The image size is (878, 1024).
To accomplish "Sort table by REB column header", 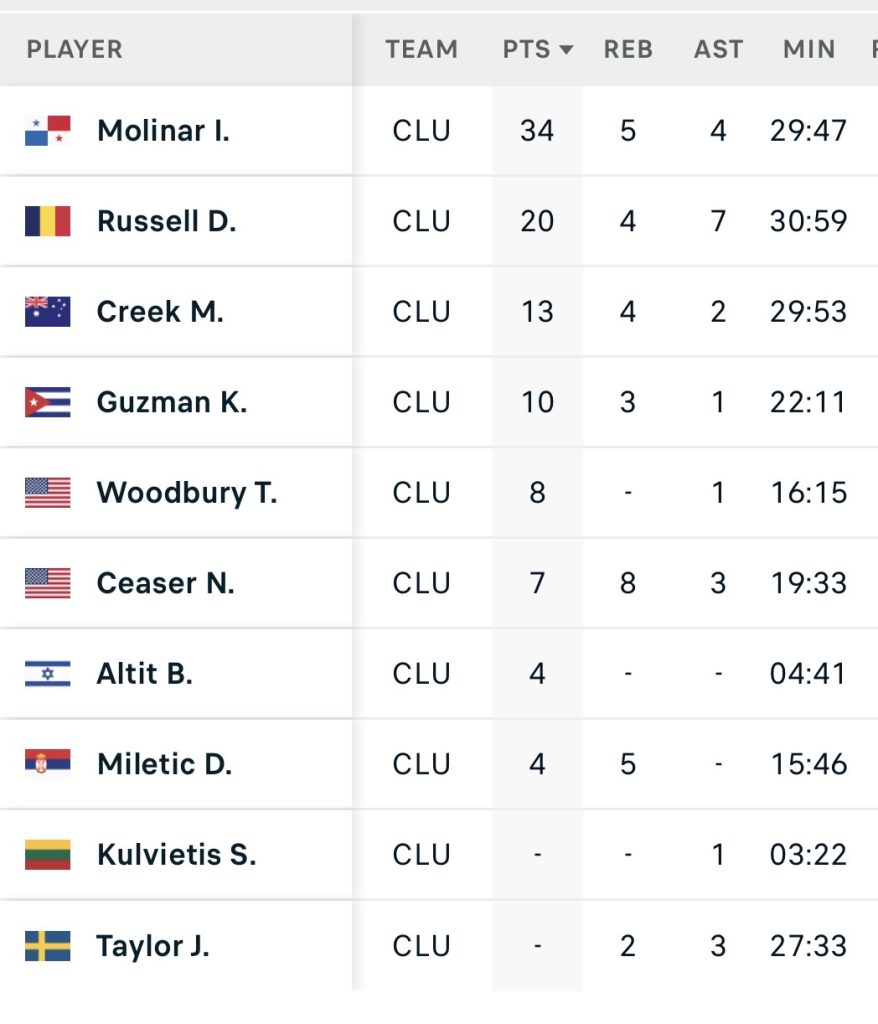I will [628, 50].
